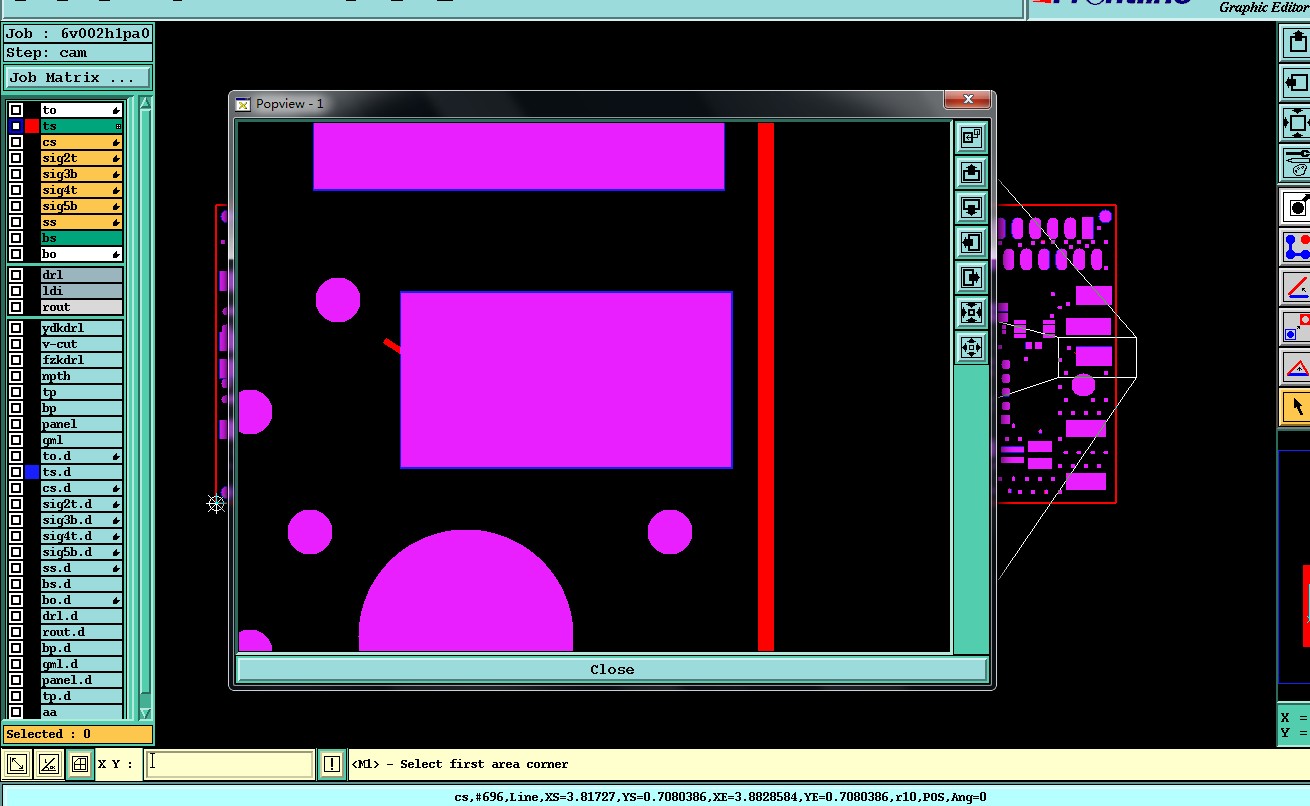Click the Popview window X button
Screen dimensions: 1310x806
click(968, 99)
